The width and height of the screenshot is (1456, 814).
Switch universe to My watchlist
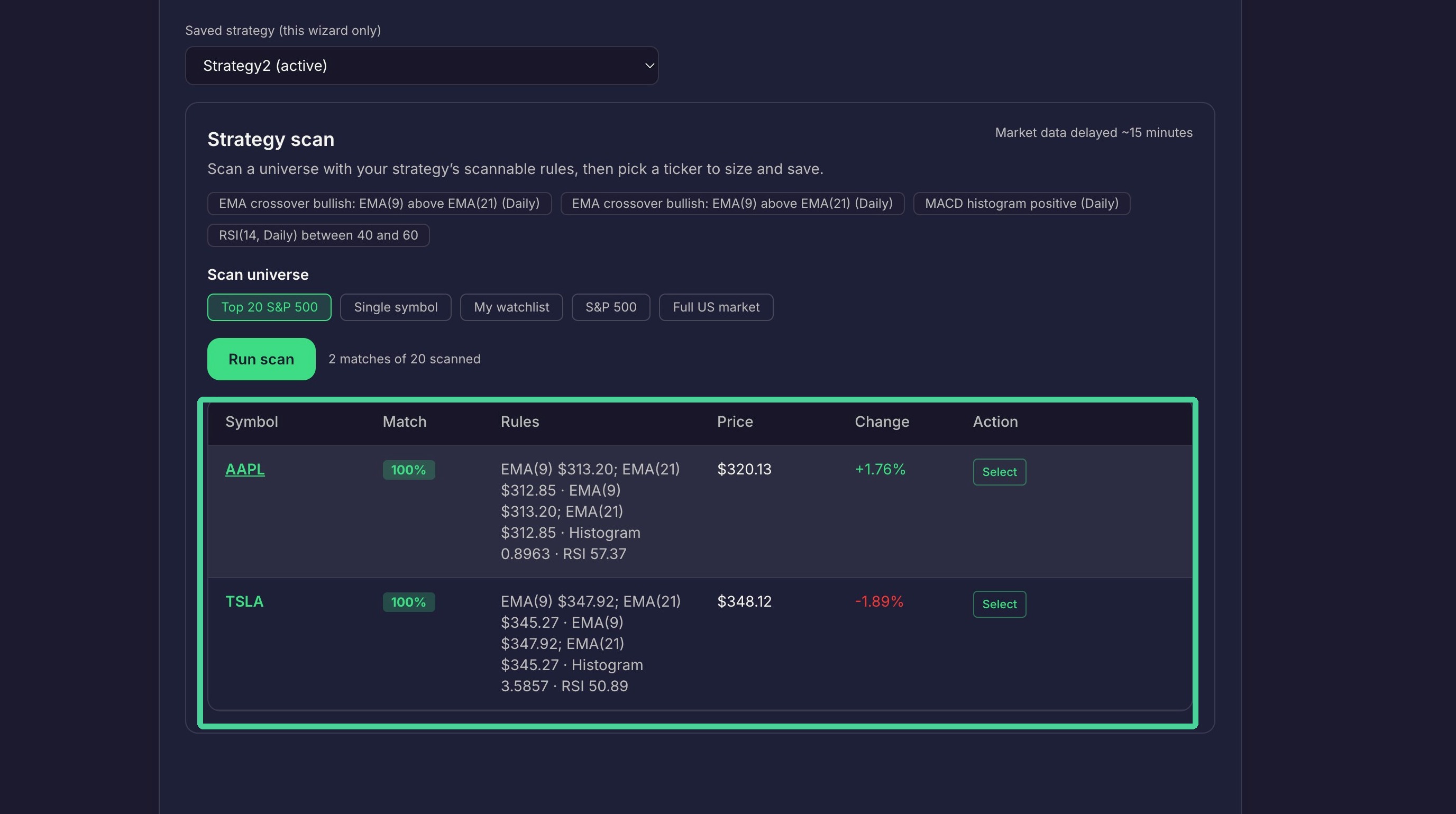click(511, 307)
